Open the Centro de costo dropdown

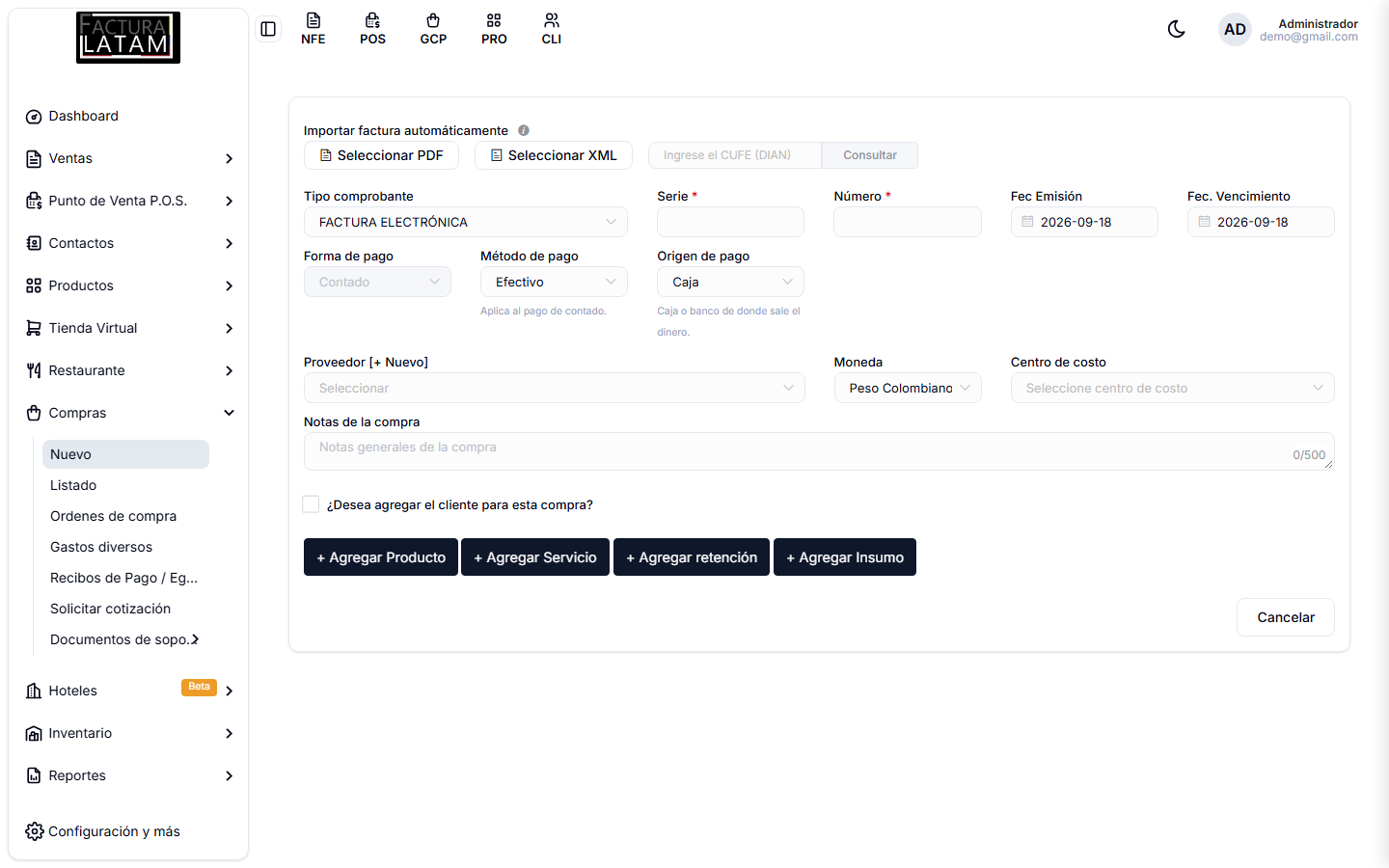tap(1173, 388)
